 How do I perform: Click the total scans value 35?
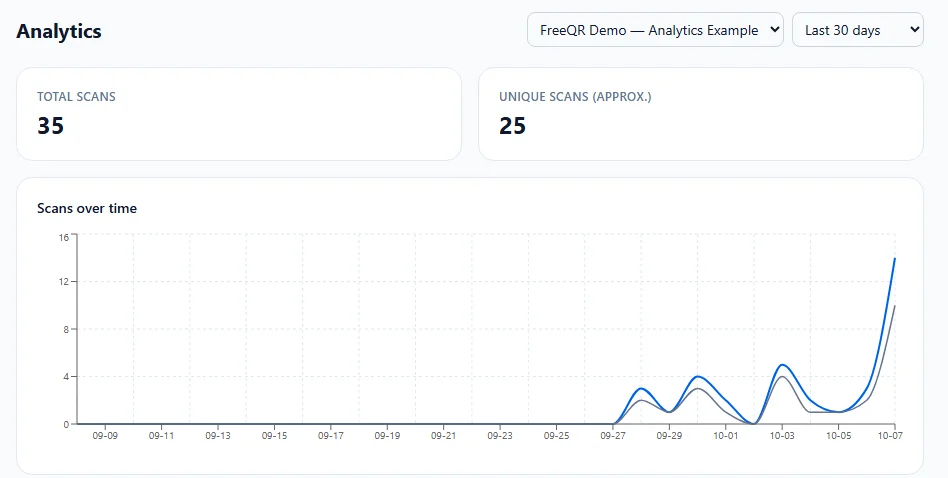click(x=50, y=126)
